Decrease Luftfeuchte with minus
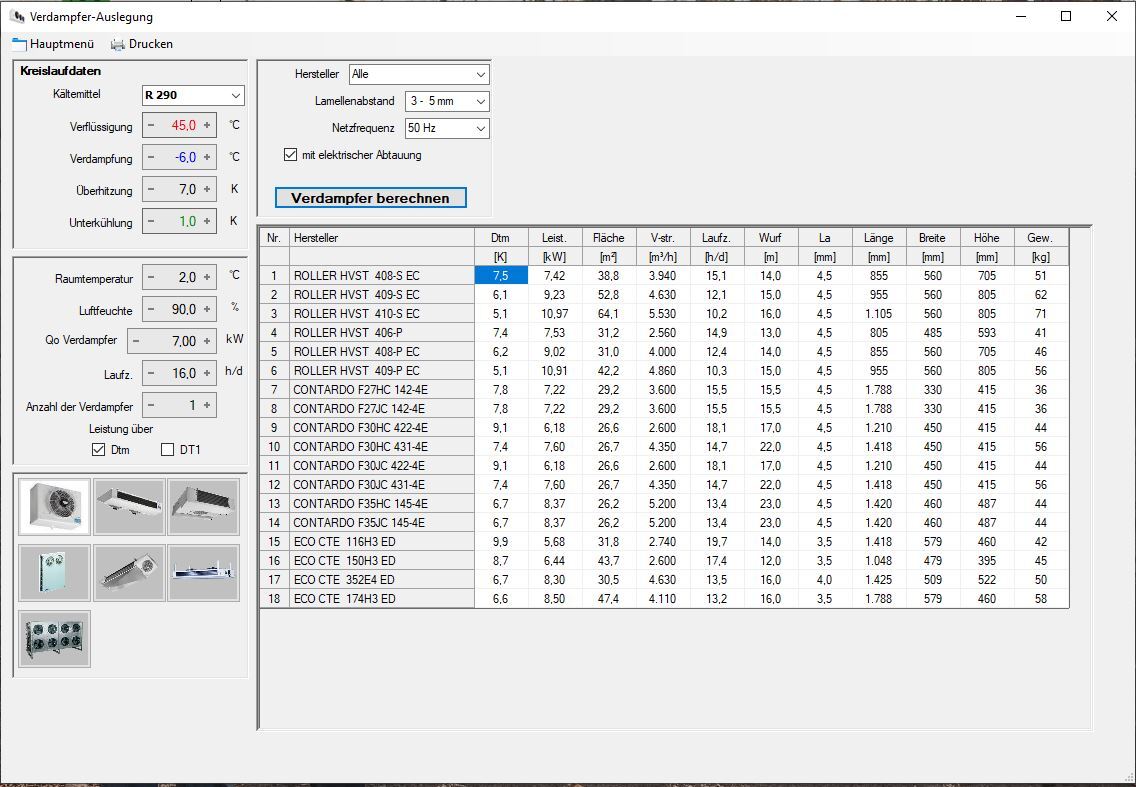 [151, 309]
